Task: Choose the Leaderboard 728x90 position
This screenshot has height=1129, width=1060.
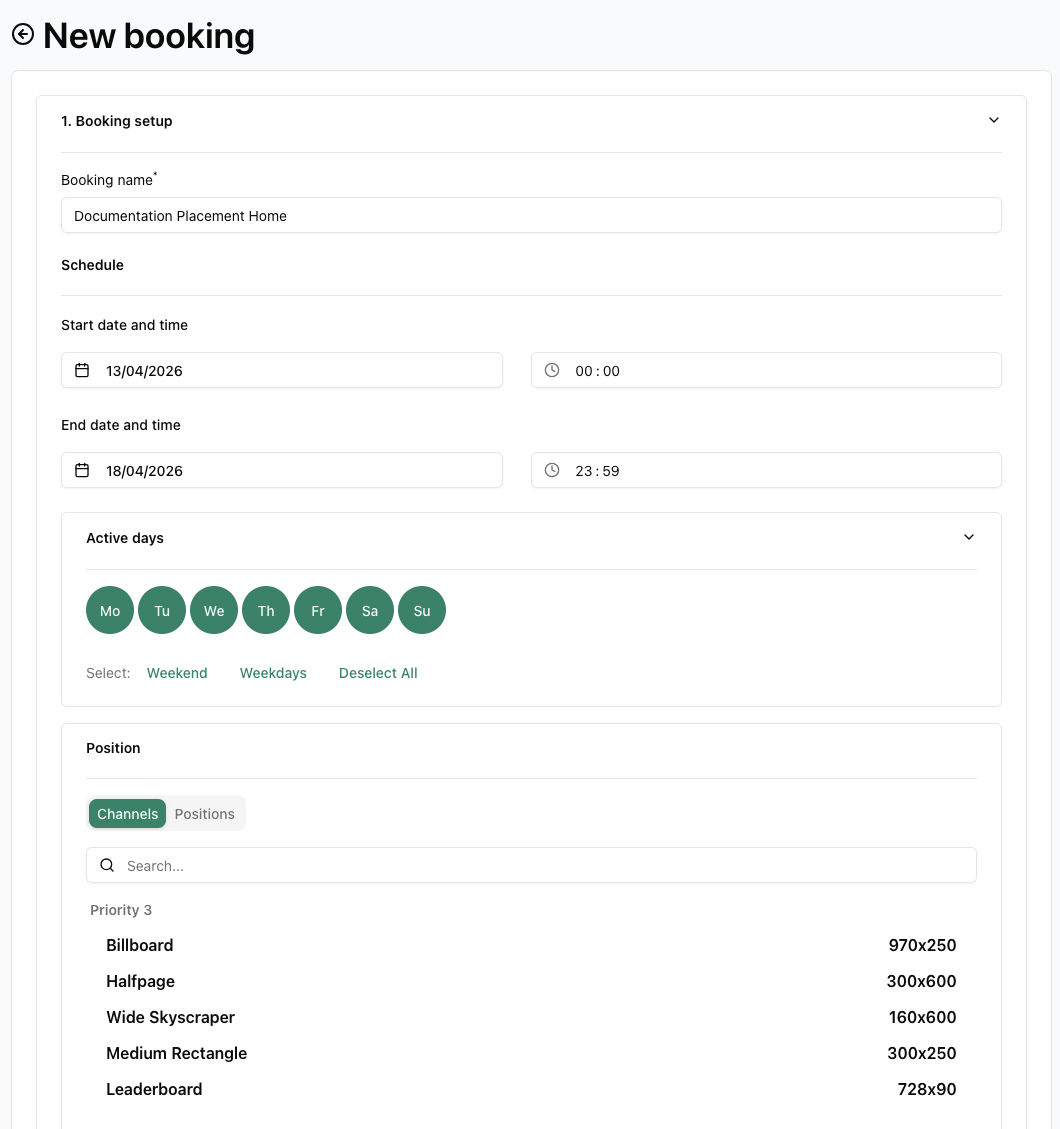Action: [531, 1089]
